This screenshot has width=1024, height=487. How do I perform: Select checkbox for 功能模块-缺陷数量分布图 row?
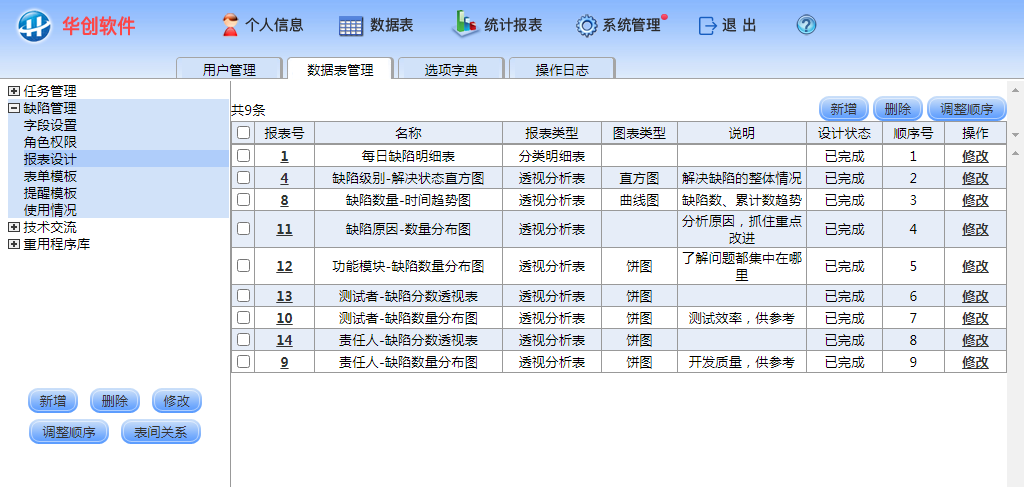pyautogui.click(x=243, y=266)
